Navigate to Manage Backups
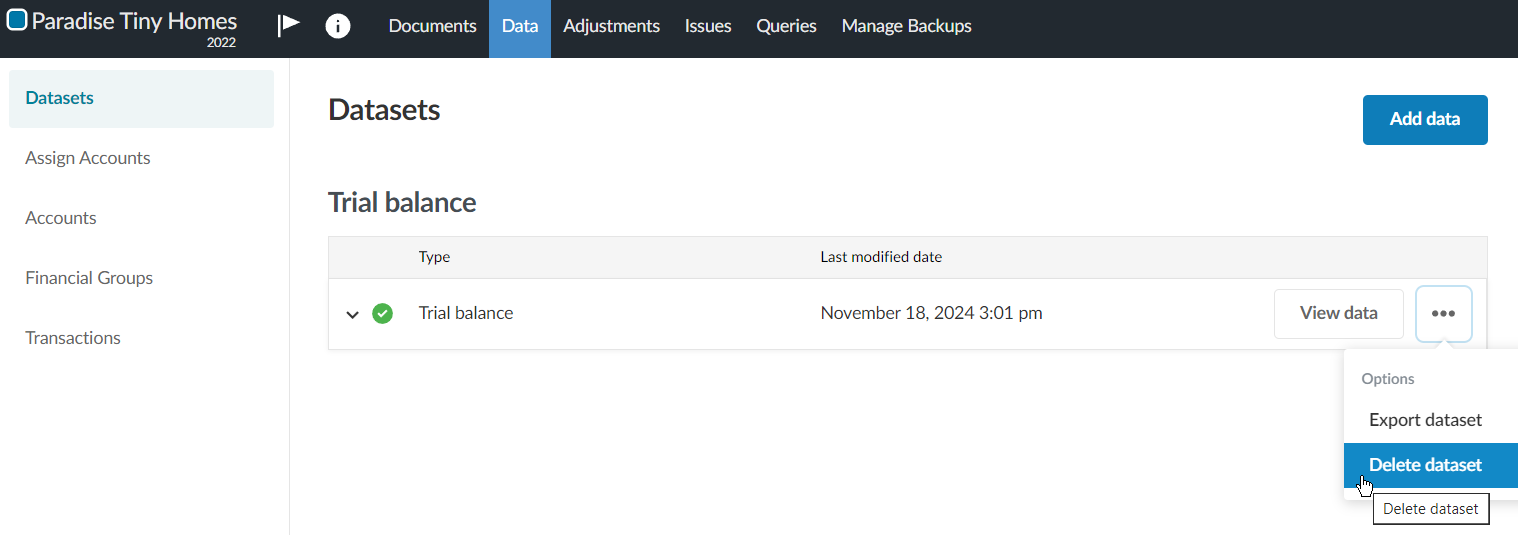Viewport: 1518px width, 537px height. 906,27
